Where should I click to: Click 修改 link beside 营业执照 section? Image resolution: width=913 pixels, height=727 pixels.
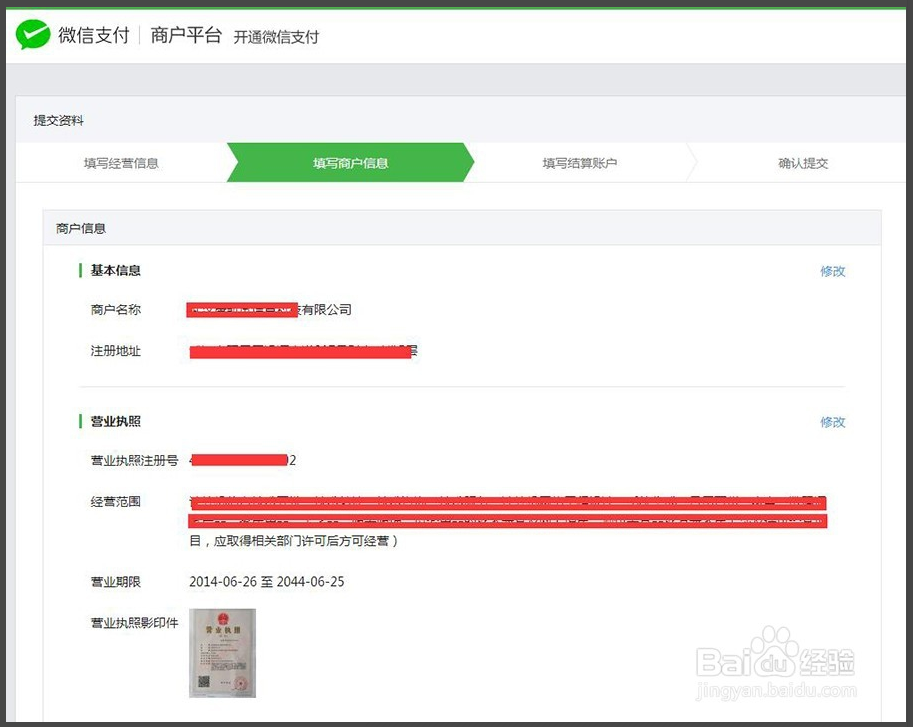point(833,422)
